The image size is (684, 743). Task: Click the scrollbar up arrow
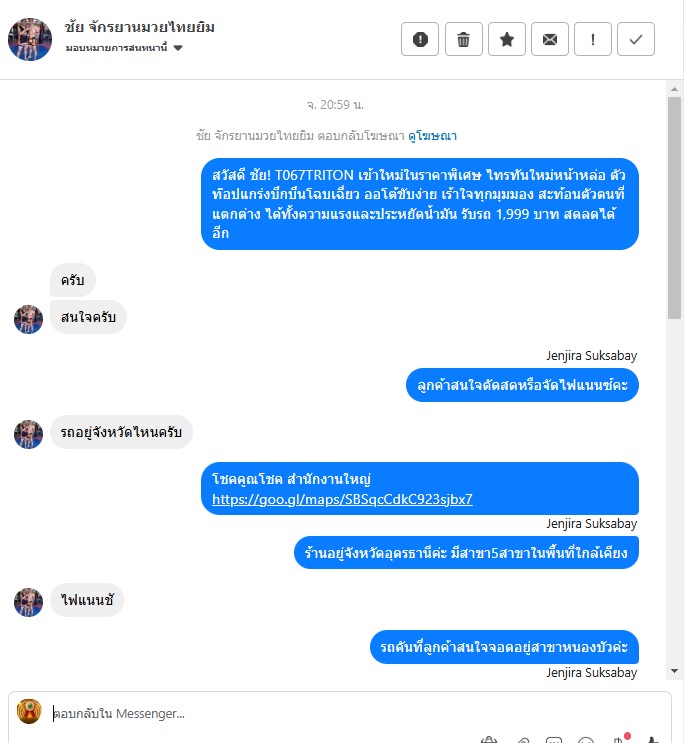pyautogui.click(x=675, y=89)
